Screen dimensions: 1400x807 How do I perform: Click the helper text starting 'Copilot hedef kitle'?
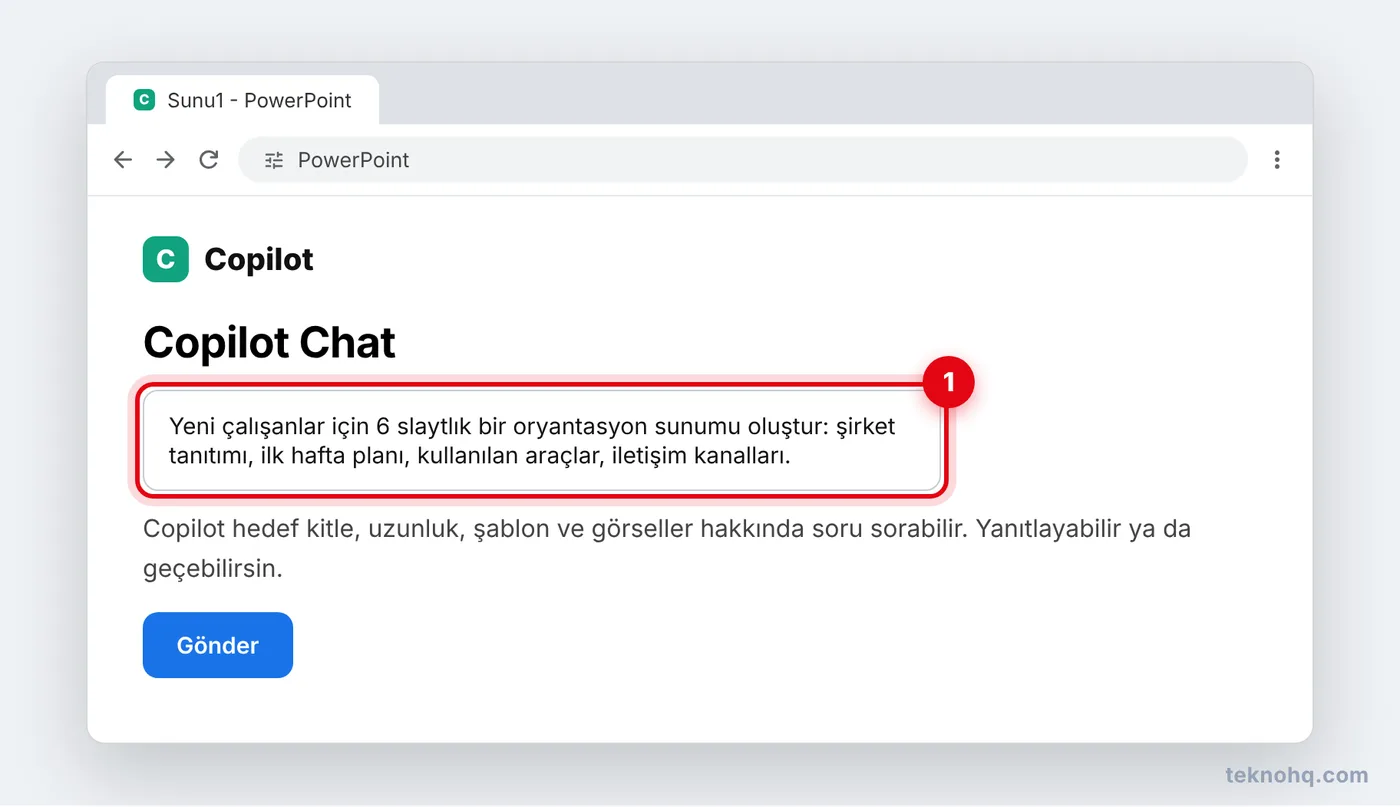667,549
